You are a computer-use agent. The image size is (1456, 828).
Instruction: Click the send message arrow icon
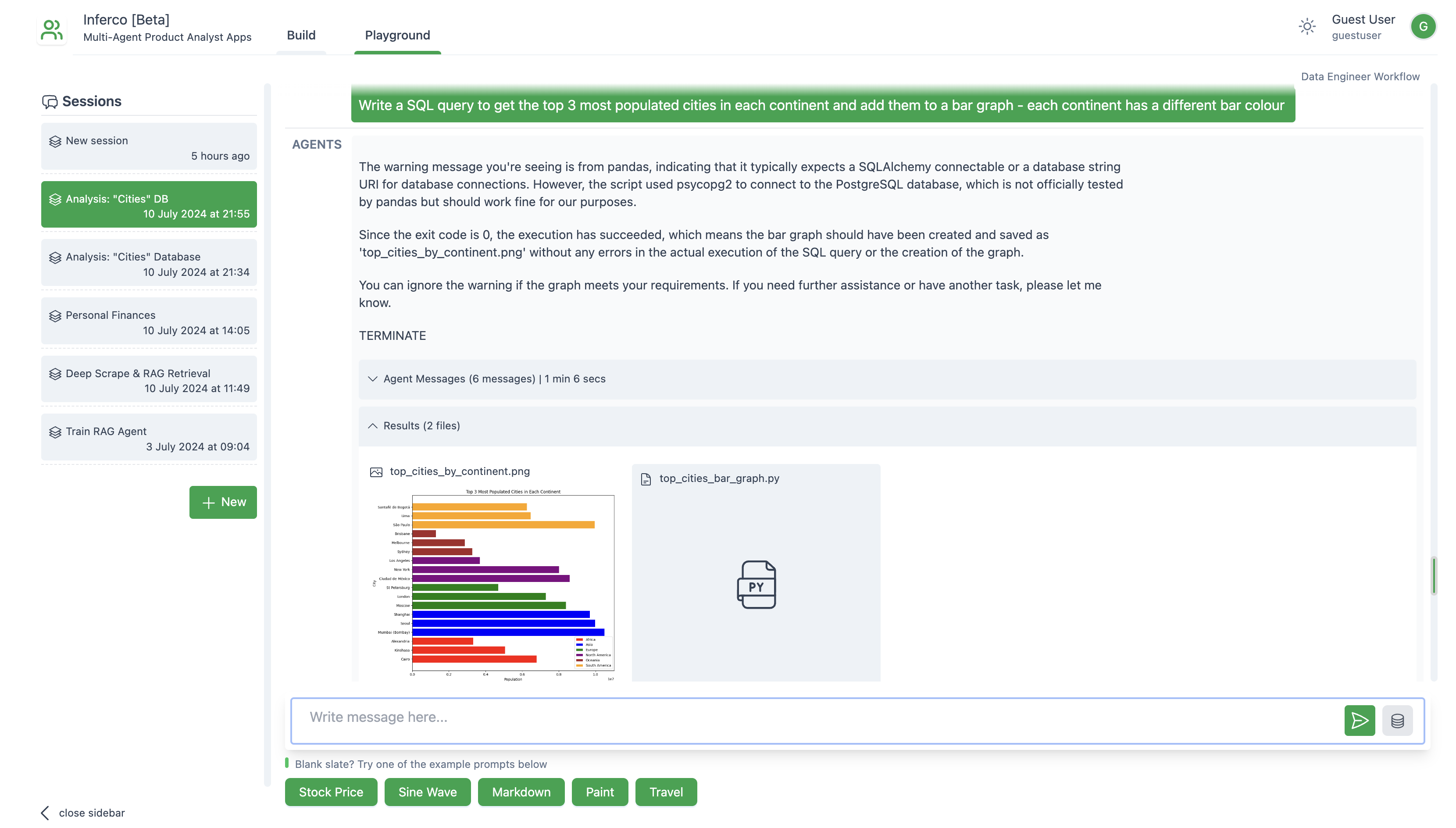1359,721
